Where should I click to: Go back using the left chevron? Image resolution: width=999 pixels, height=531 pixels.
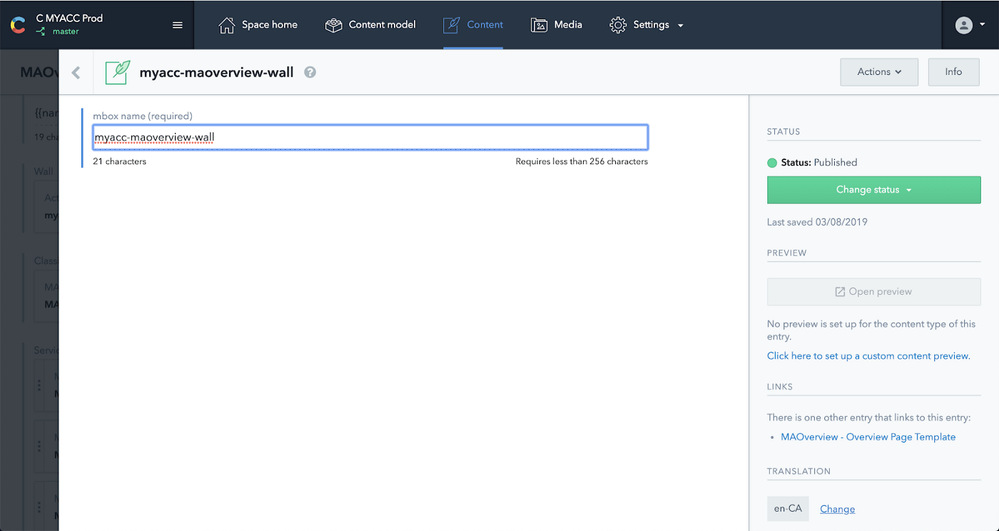point(77,72)
